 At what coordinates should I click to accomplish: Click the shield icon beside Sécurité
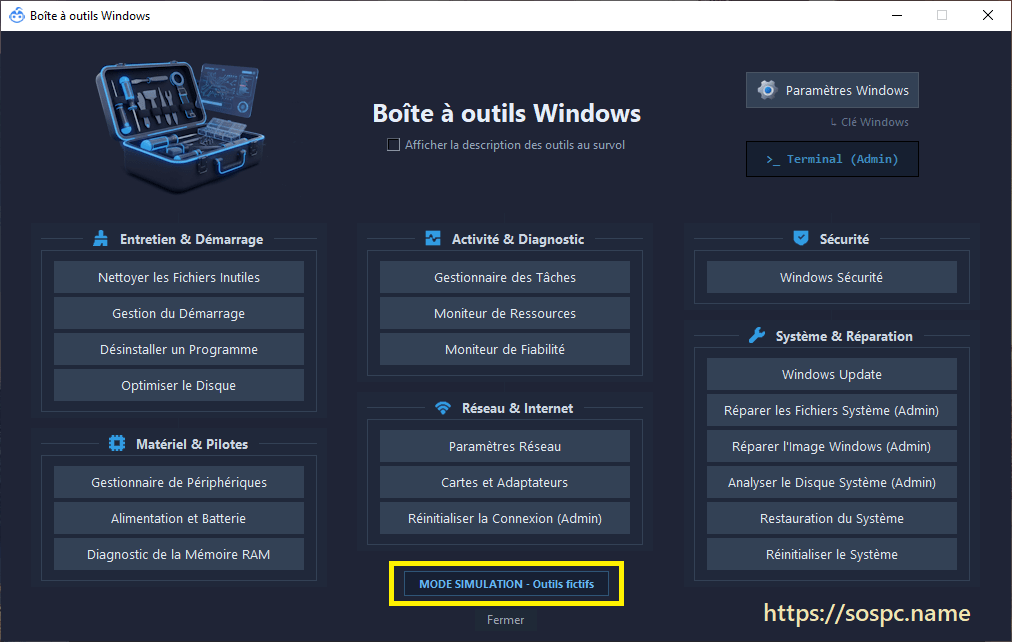pos(801,238)
